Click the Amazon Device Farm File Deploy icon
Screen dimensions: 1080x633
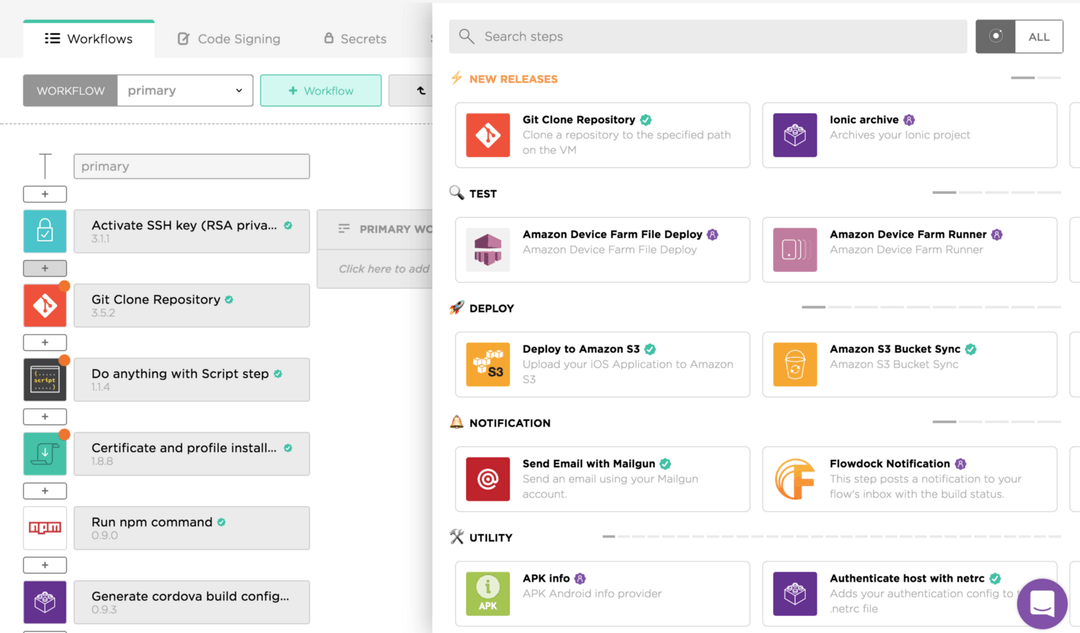[x=488, y=249]
